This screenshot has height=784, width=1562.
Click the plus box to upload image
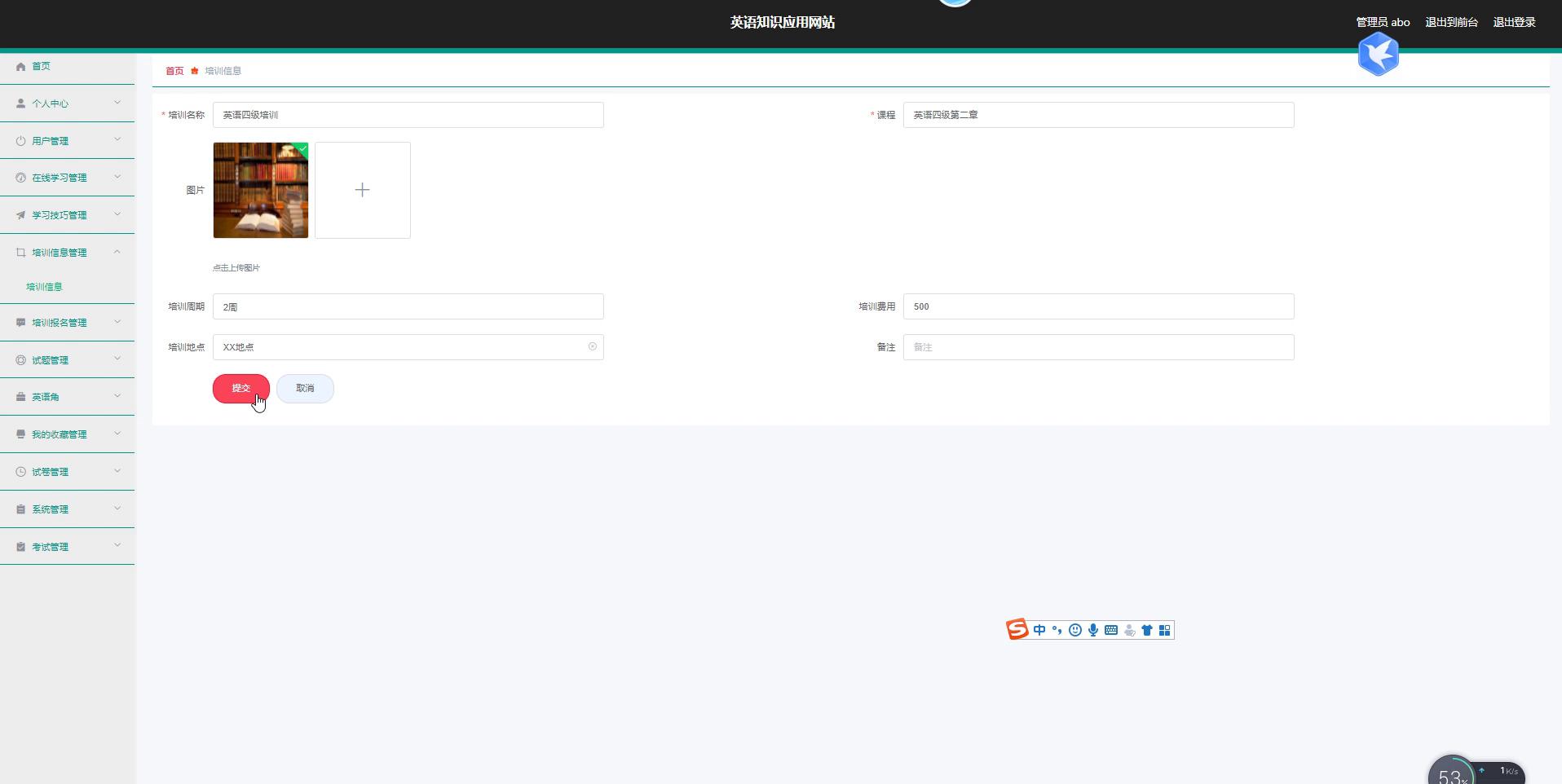(363, 191)
